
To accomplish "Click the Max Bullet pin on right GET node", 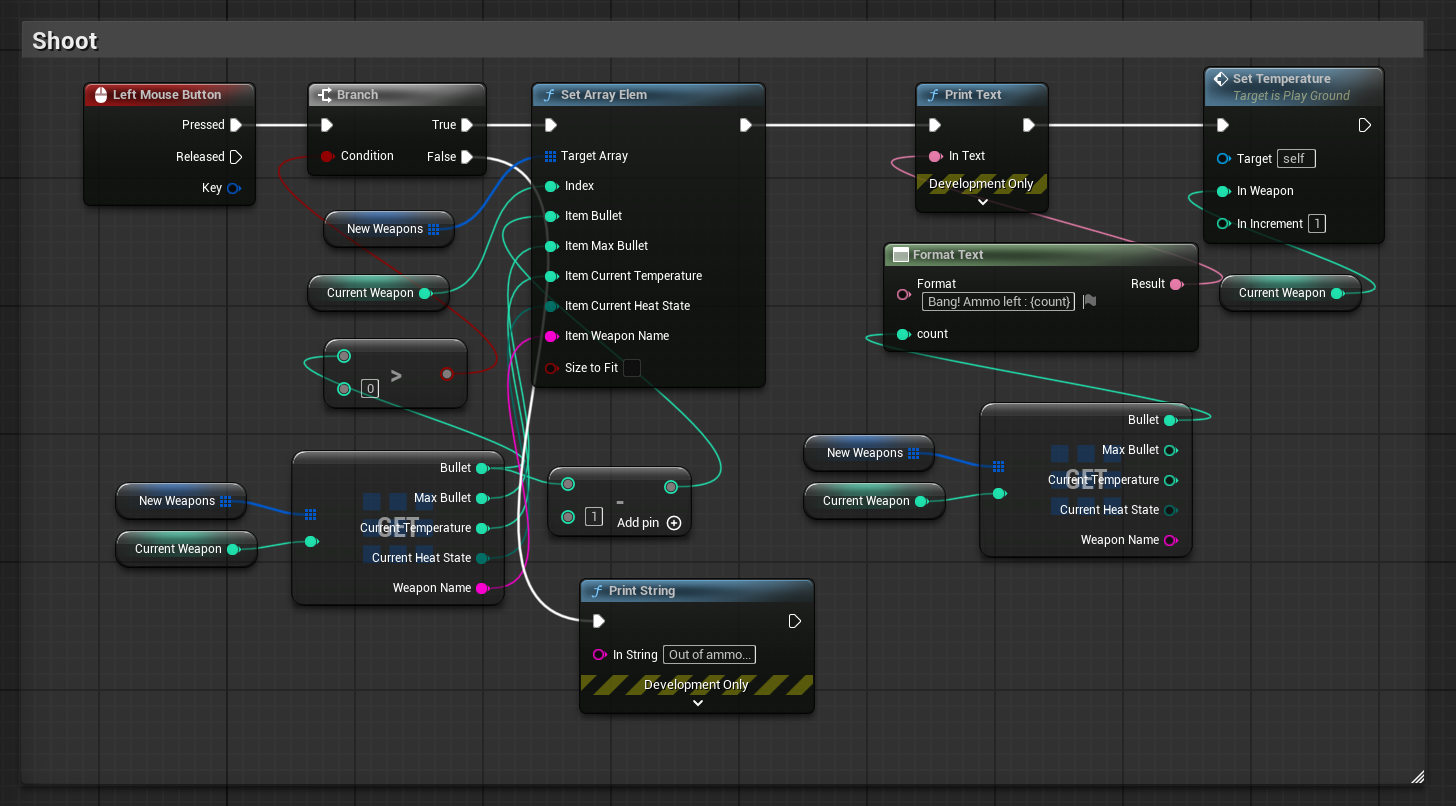I will 1170,450.
